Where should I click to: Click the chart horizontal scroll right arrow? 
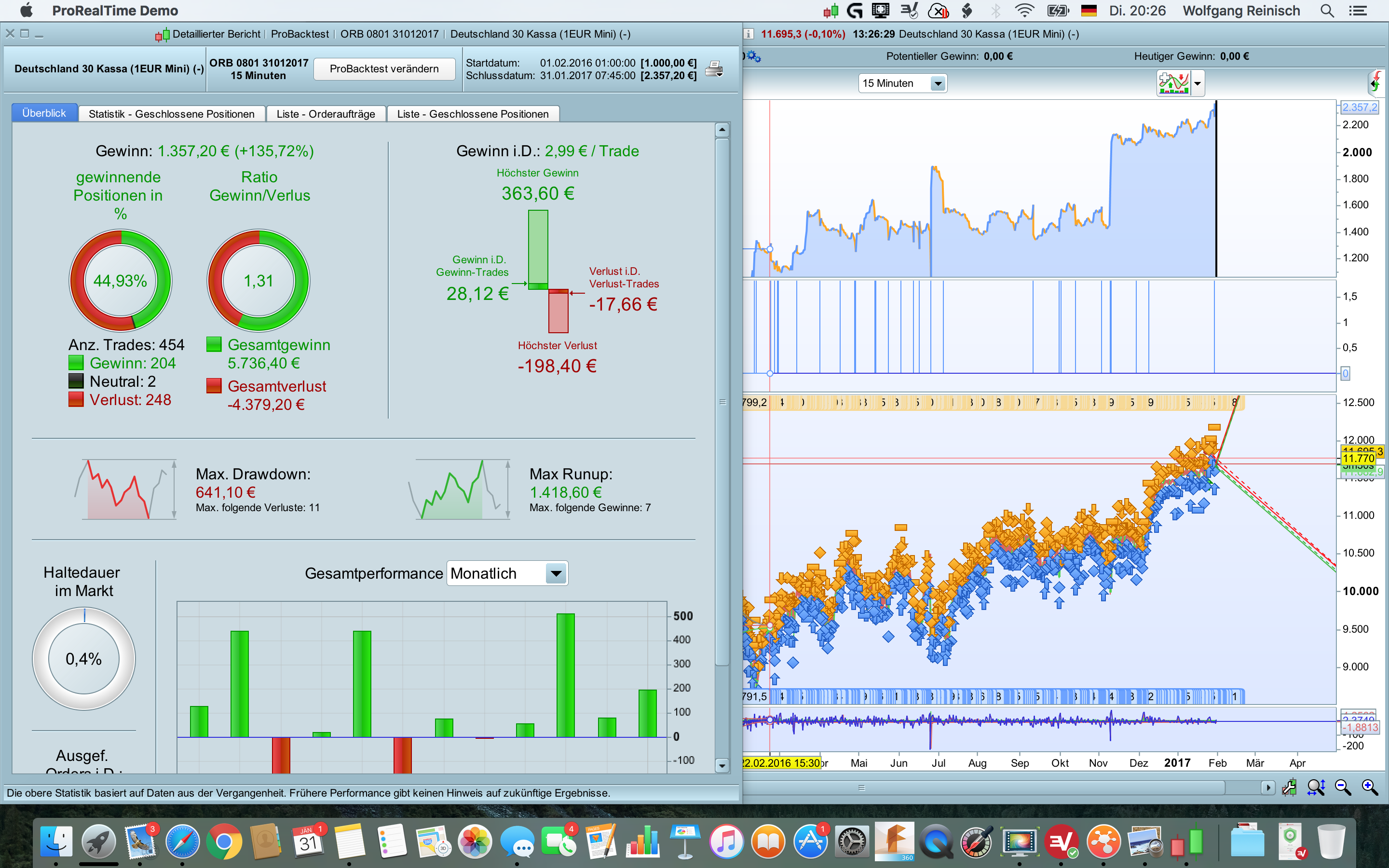coord(1268,787)
